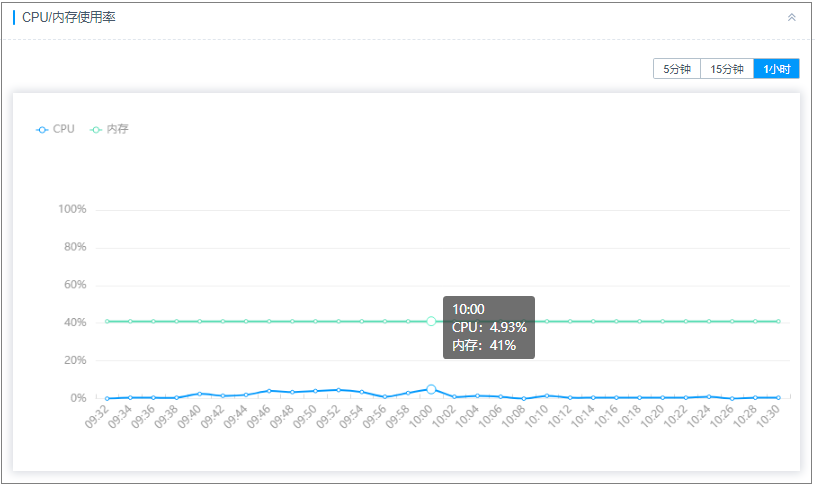Image resolution: width=815 pixels, height=487 pixels.
Task: Switch to the 15分钟 time range
Action: tap(727, 69)
